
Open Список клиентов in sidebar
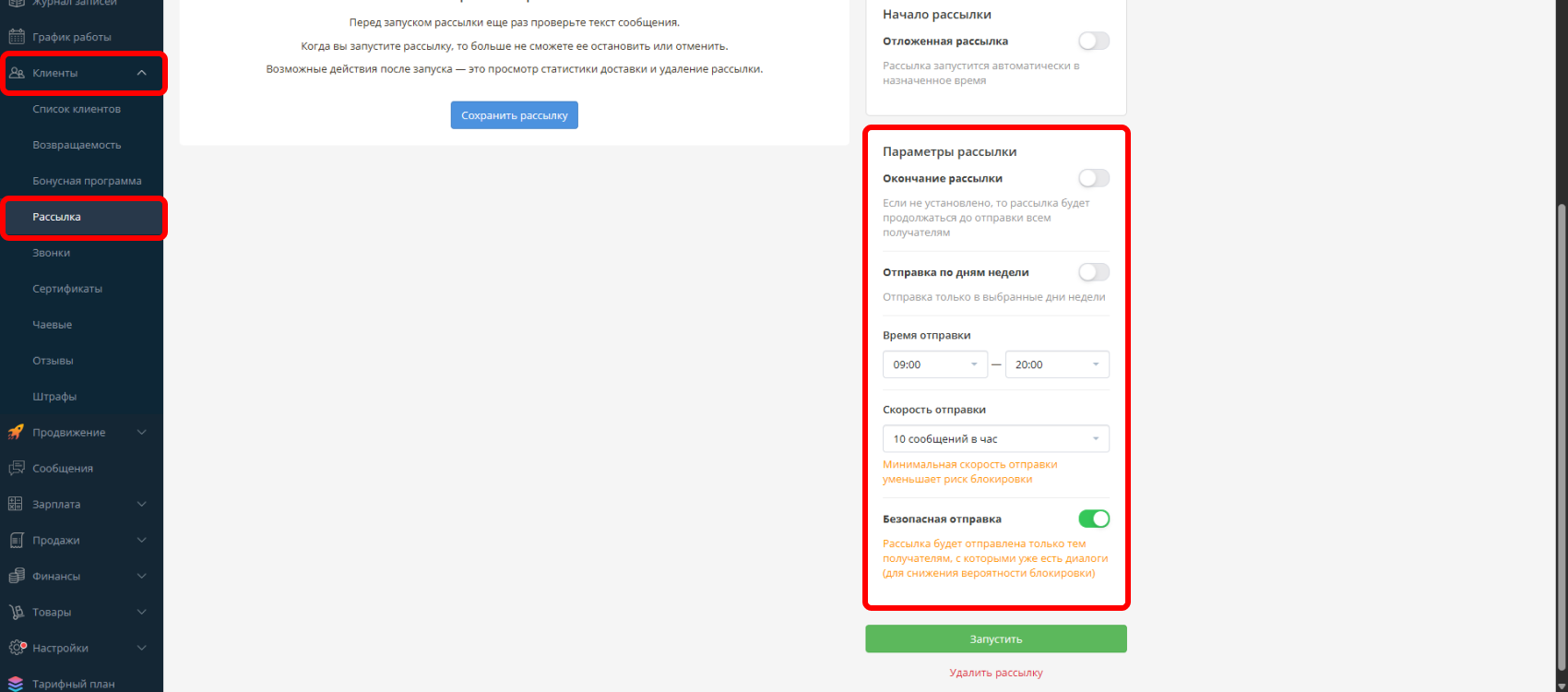coord(77,109)
